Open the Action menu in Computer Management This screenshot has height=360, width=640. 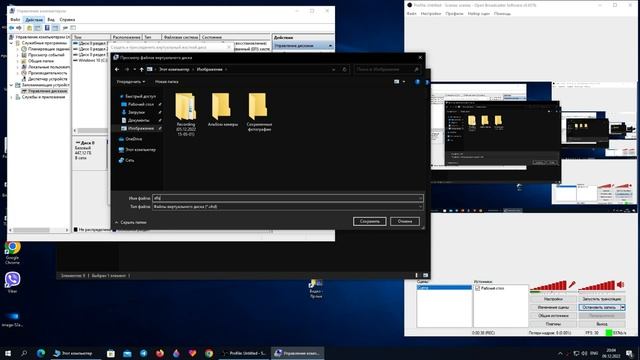pos(34,20)
